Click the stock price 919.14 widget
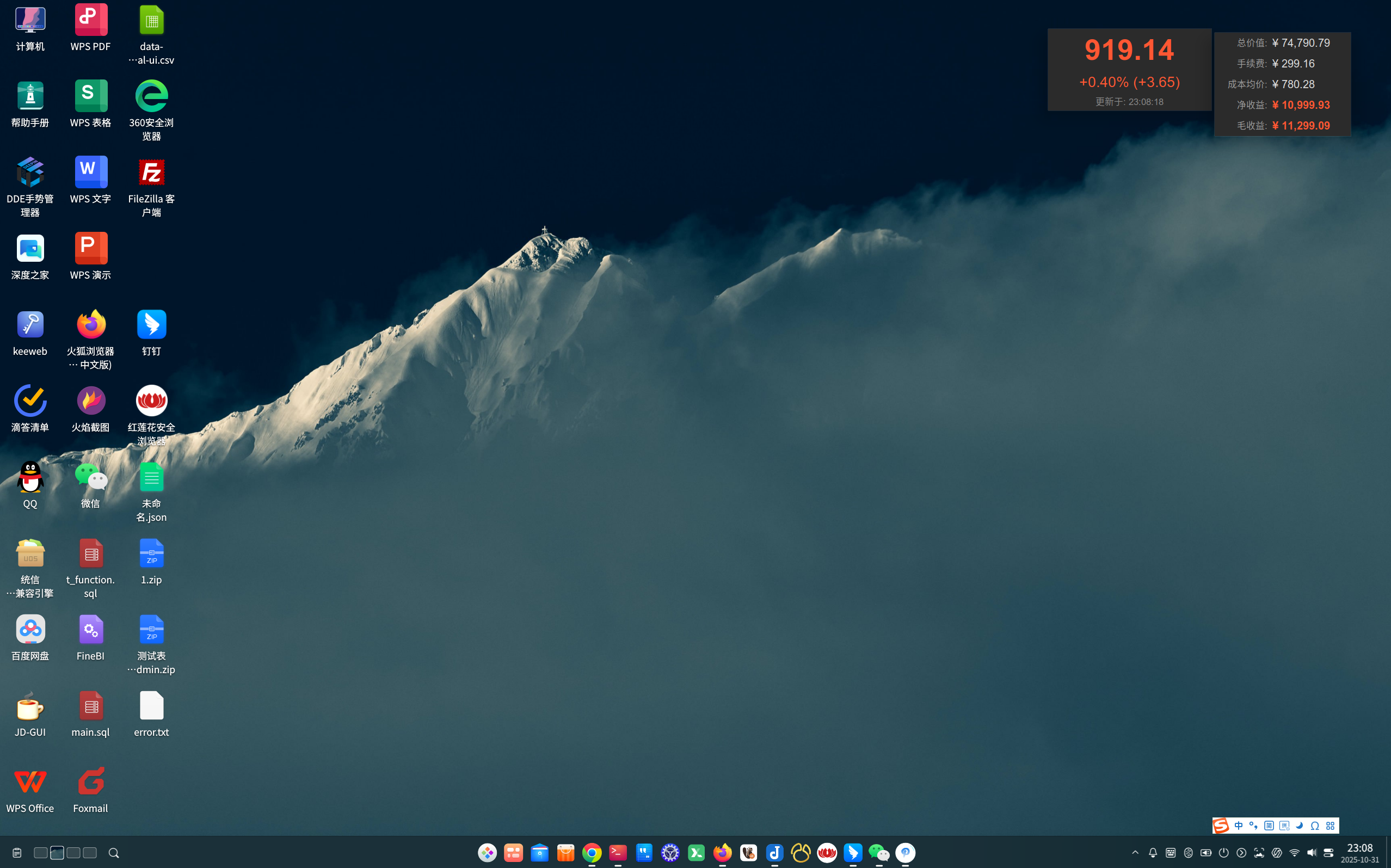Image resolution: width=1391 pixels, height=868 pixels. (x=1129, y=51)
